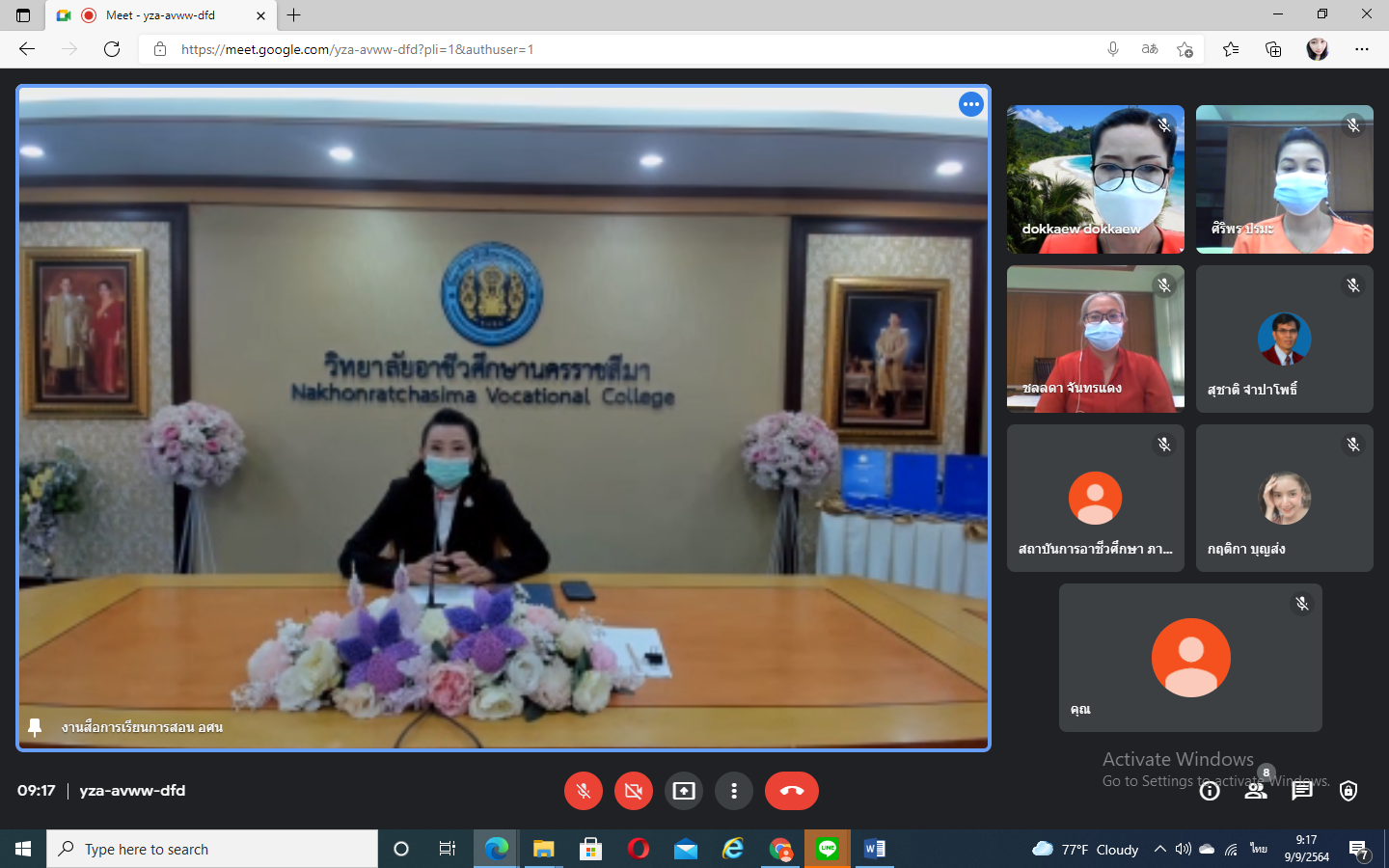Open the in-call chat panel
This screenshot has width=1389, height=868.
[x=1302, y=791]
